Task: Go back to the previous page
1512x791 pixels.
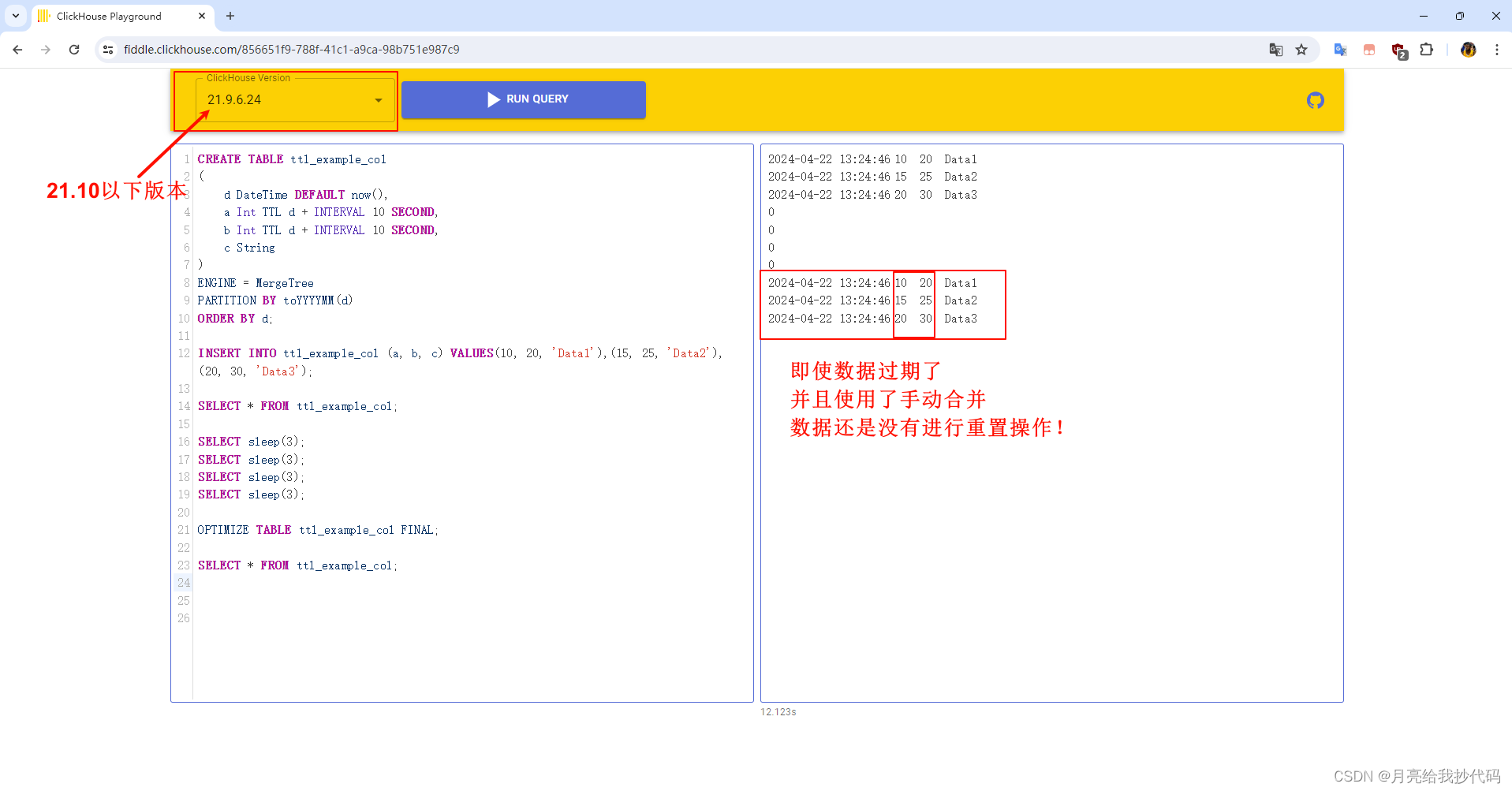Action: pyautogui.click(x=17, y=50)
